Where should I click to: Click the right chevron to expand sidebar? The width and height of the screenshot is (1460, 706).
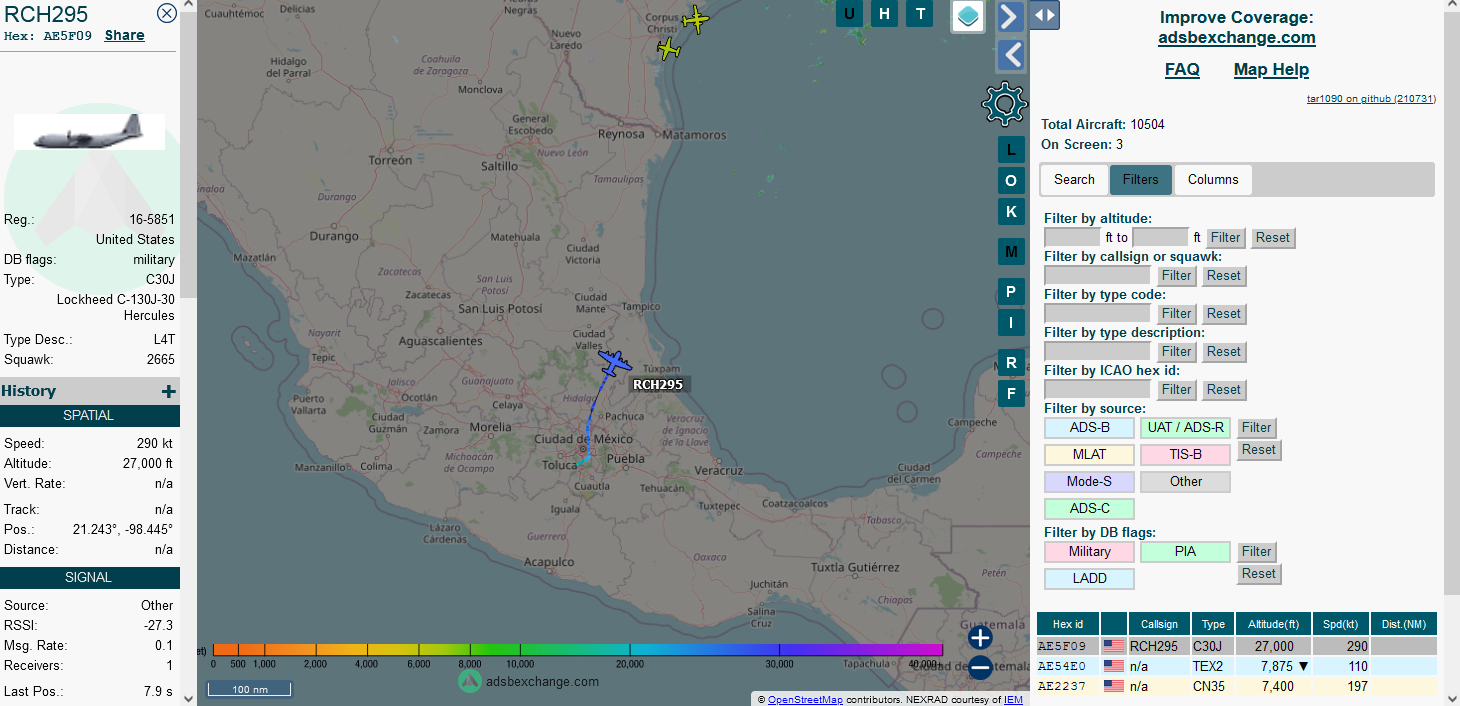(1010, 16)
